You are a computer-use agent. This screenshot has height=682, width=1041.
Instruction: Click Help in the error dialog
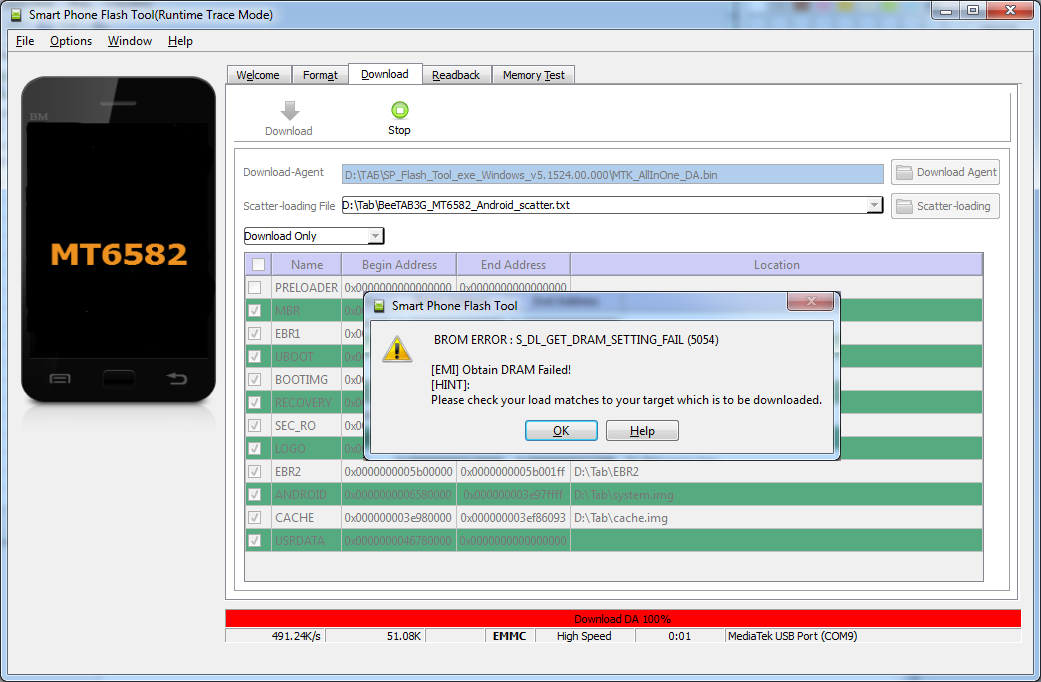click(642, 430)
